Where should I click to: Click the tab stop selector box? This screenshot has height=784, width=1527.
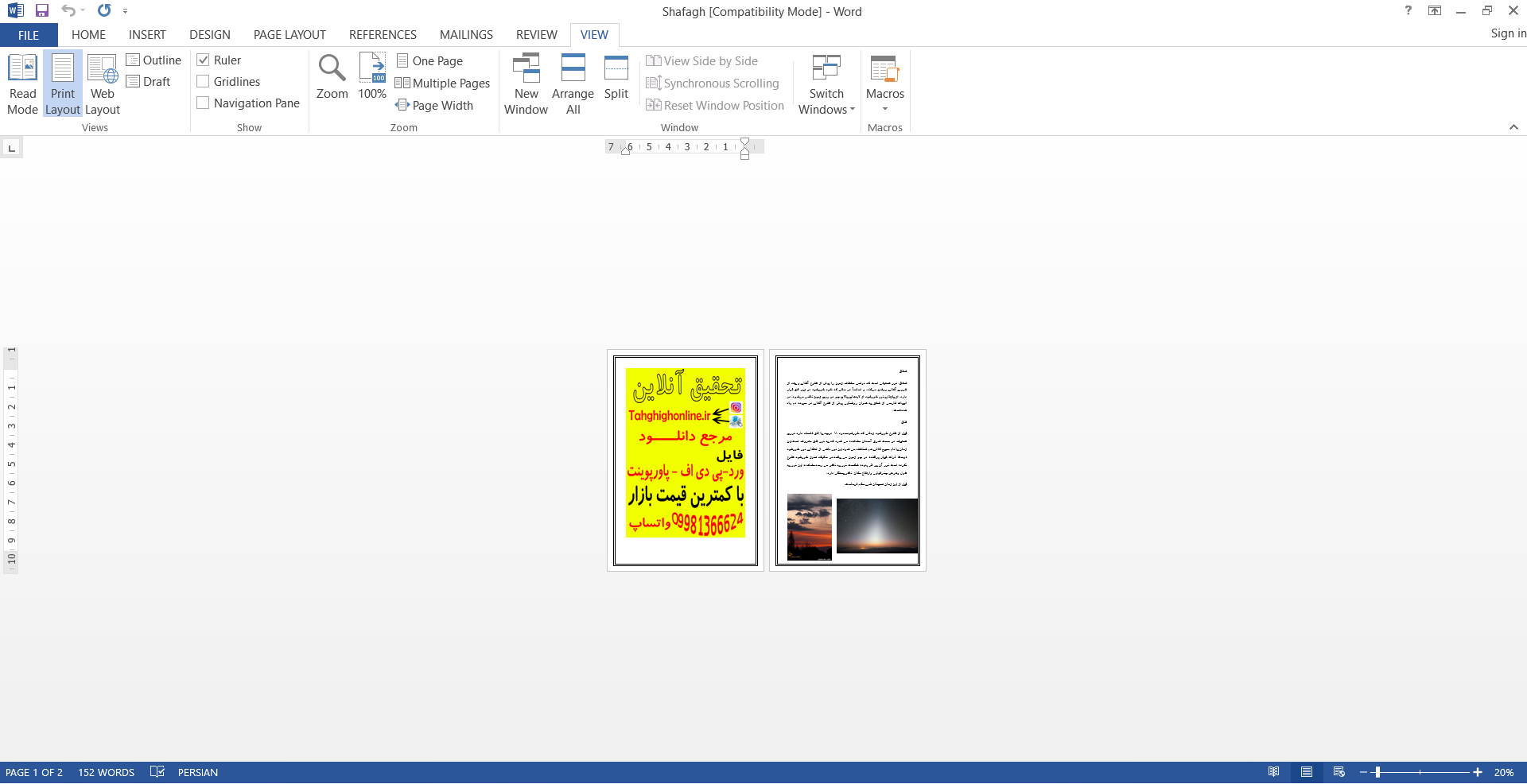point(11,148)
